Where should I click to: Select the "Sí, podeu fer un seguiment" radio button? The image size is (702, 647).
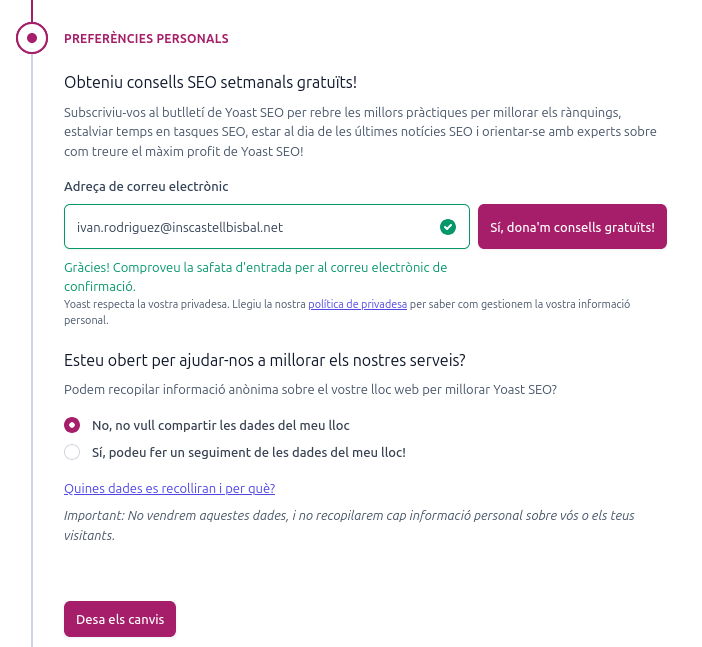pos(72,452)
